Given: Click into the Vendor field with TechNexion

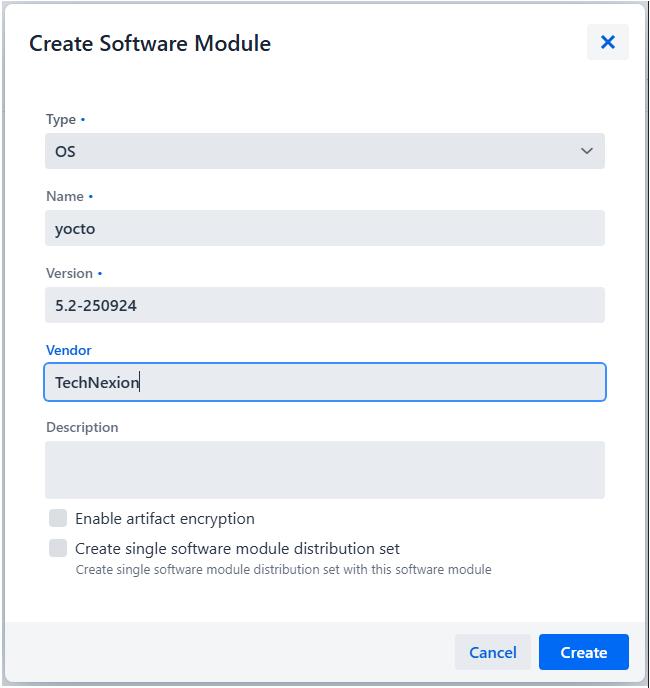Looking at the screenshot, I should 324,382.
